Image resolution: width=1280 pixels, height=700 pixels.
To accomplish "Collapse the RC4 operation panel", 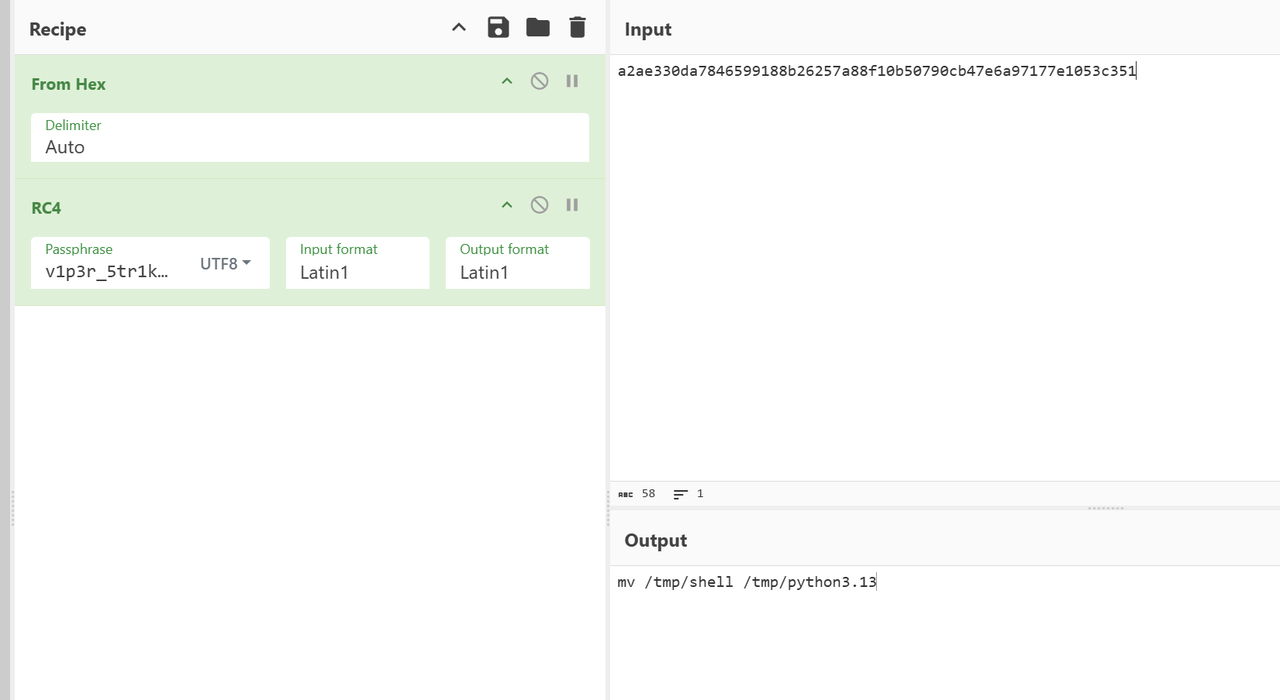I will coord(507,205).
